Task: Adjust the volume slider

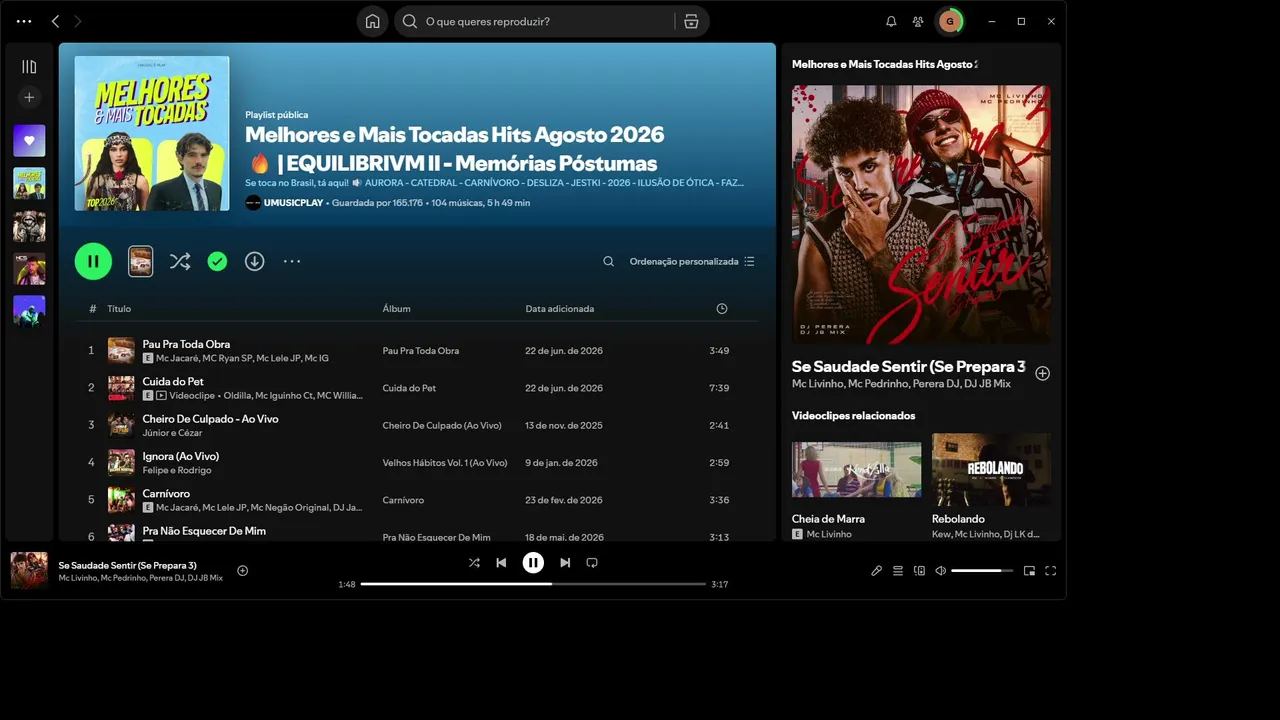Action: [982, 571]
